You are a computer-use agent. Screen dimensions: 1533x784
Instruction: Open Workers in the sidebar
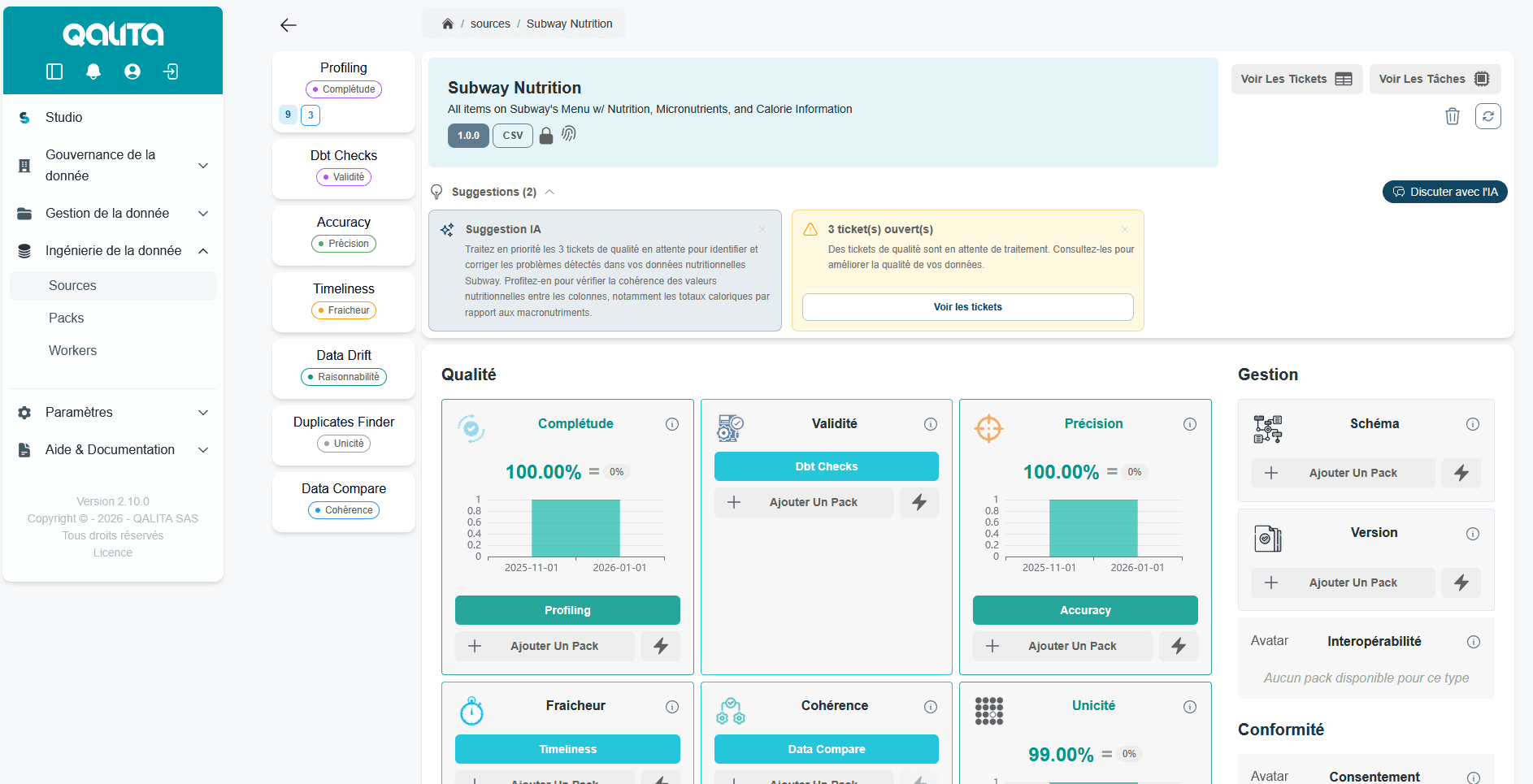click(113, 351)
